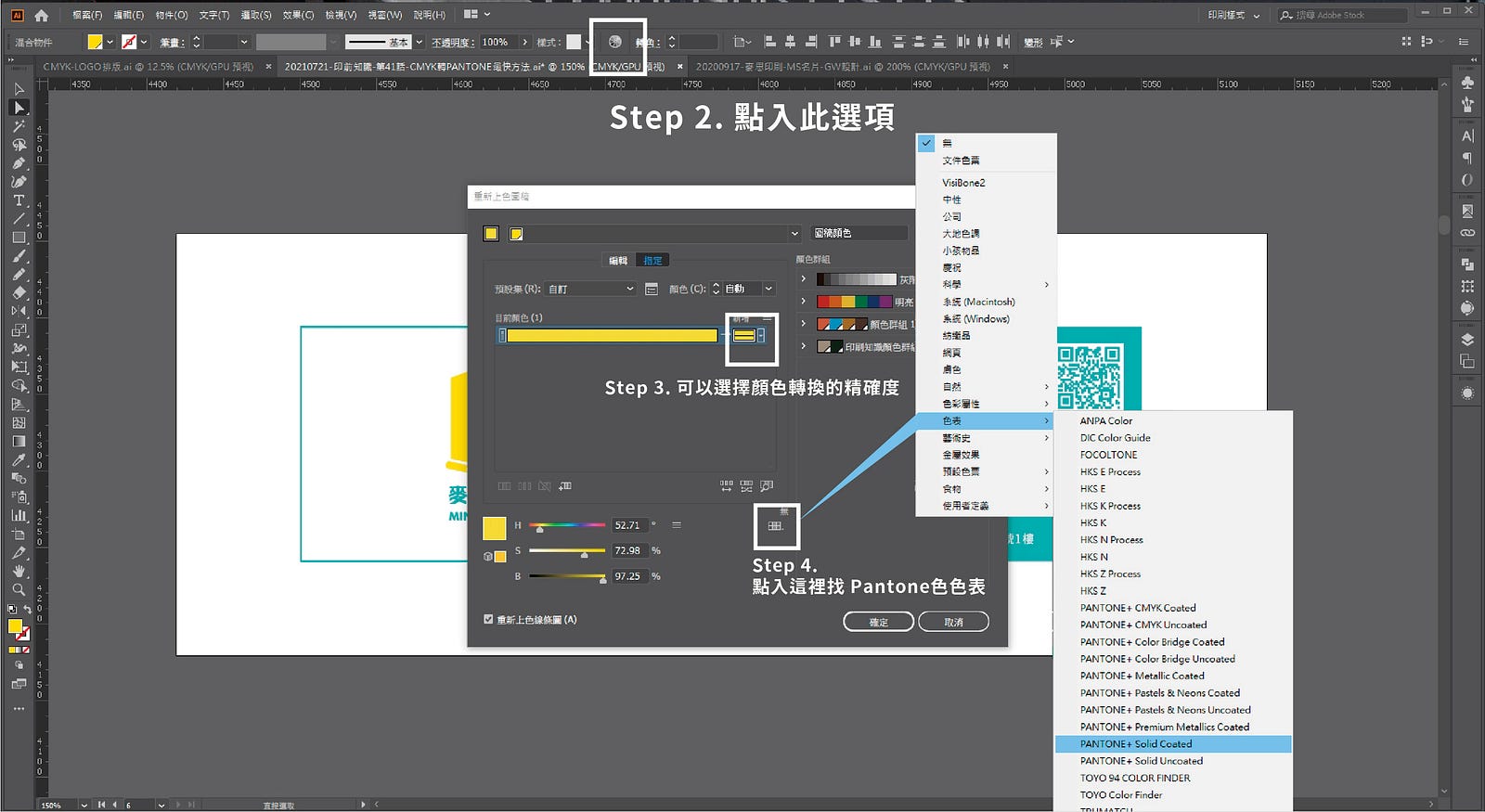The height and width of the screenshot is (812, 1485).
Task: Close the CMYK-LOGO排版.ai document tab
Action: tap(268, 67)
